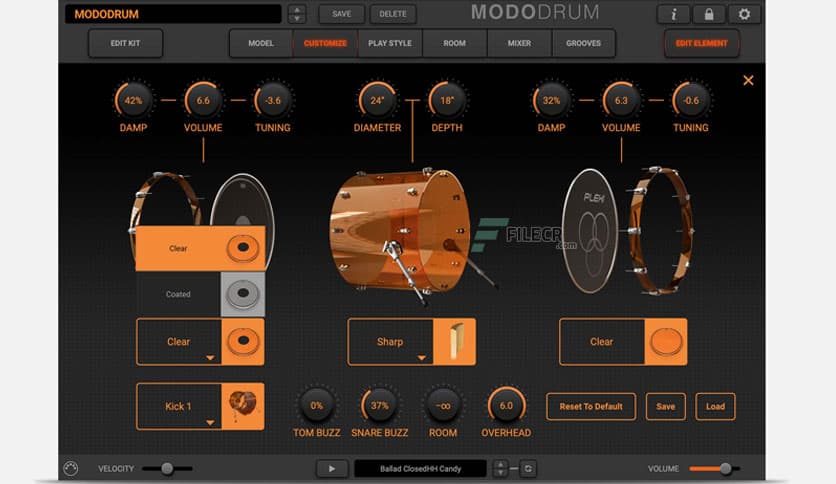Viewport: 836px width, 484px height.
Task: Click the right VOLUME knob at 6.3
Action: click(621, 100)
